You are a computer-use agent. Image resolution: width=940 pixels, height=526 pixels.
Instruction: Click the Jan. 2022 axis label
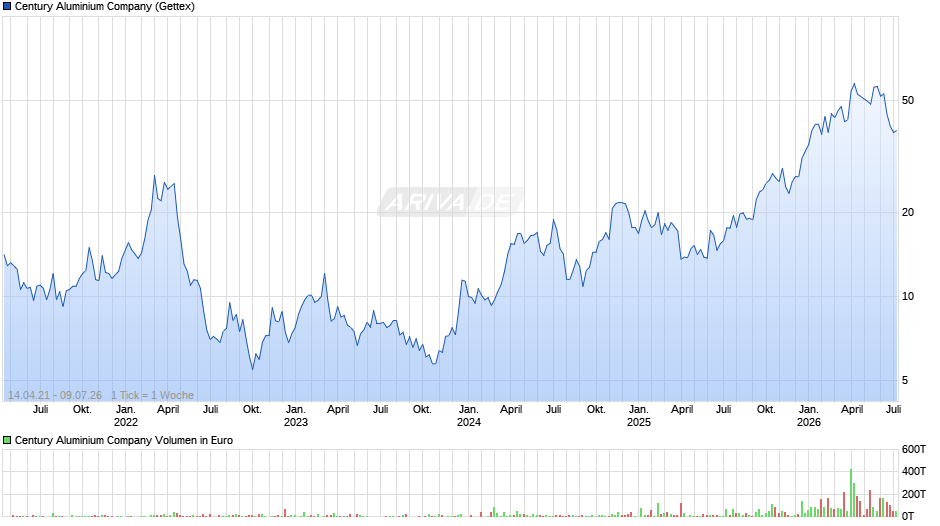126,416
